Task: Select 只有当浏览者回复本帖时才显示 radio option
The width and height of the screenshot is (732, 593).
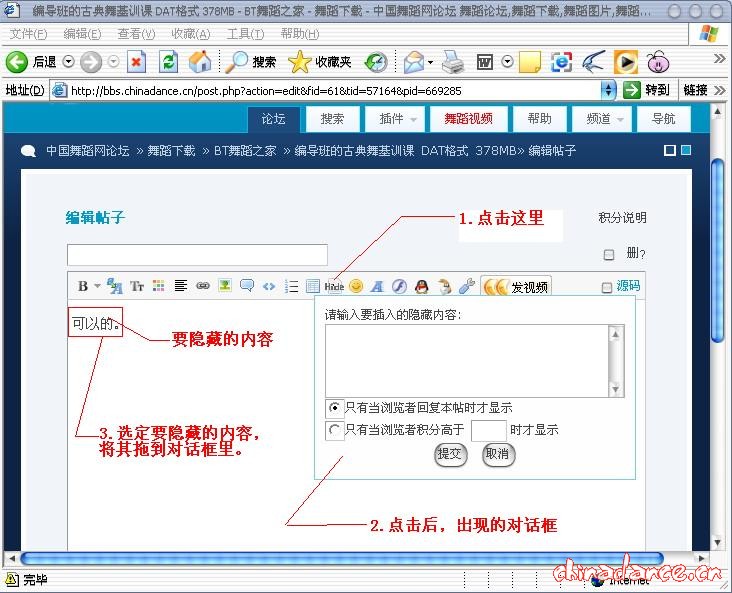Action: click(x=334, y=408)
